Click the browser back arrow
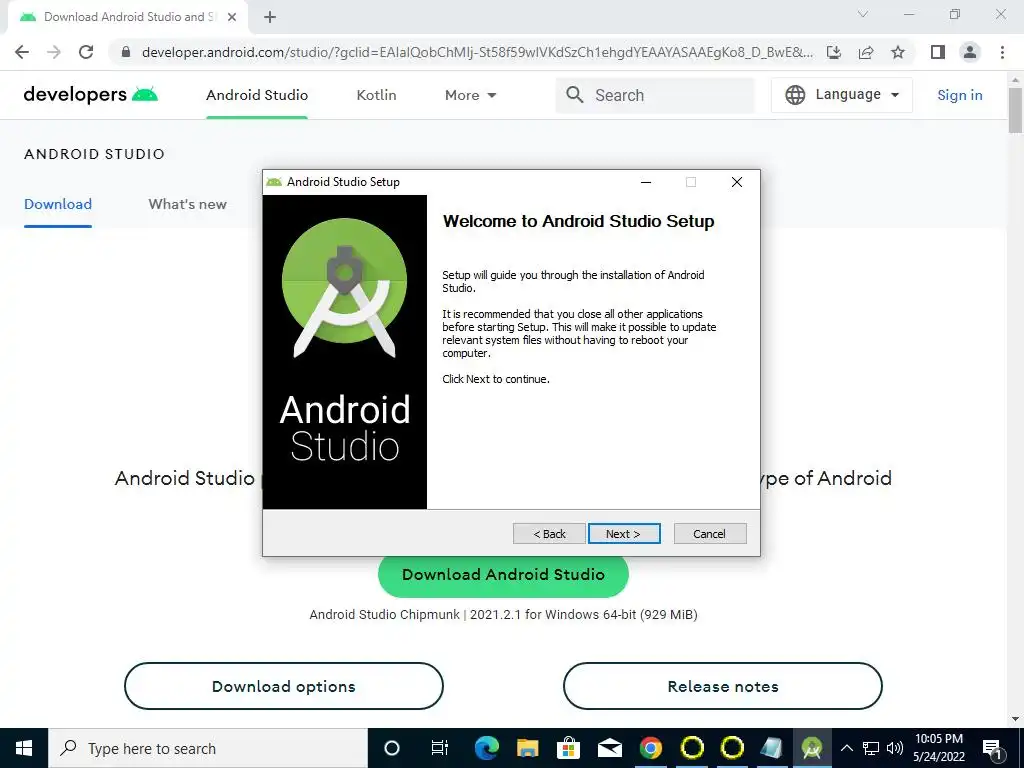Image resolution: width=1024 pixels, height=768 pixels. click(x=22, y=52)
